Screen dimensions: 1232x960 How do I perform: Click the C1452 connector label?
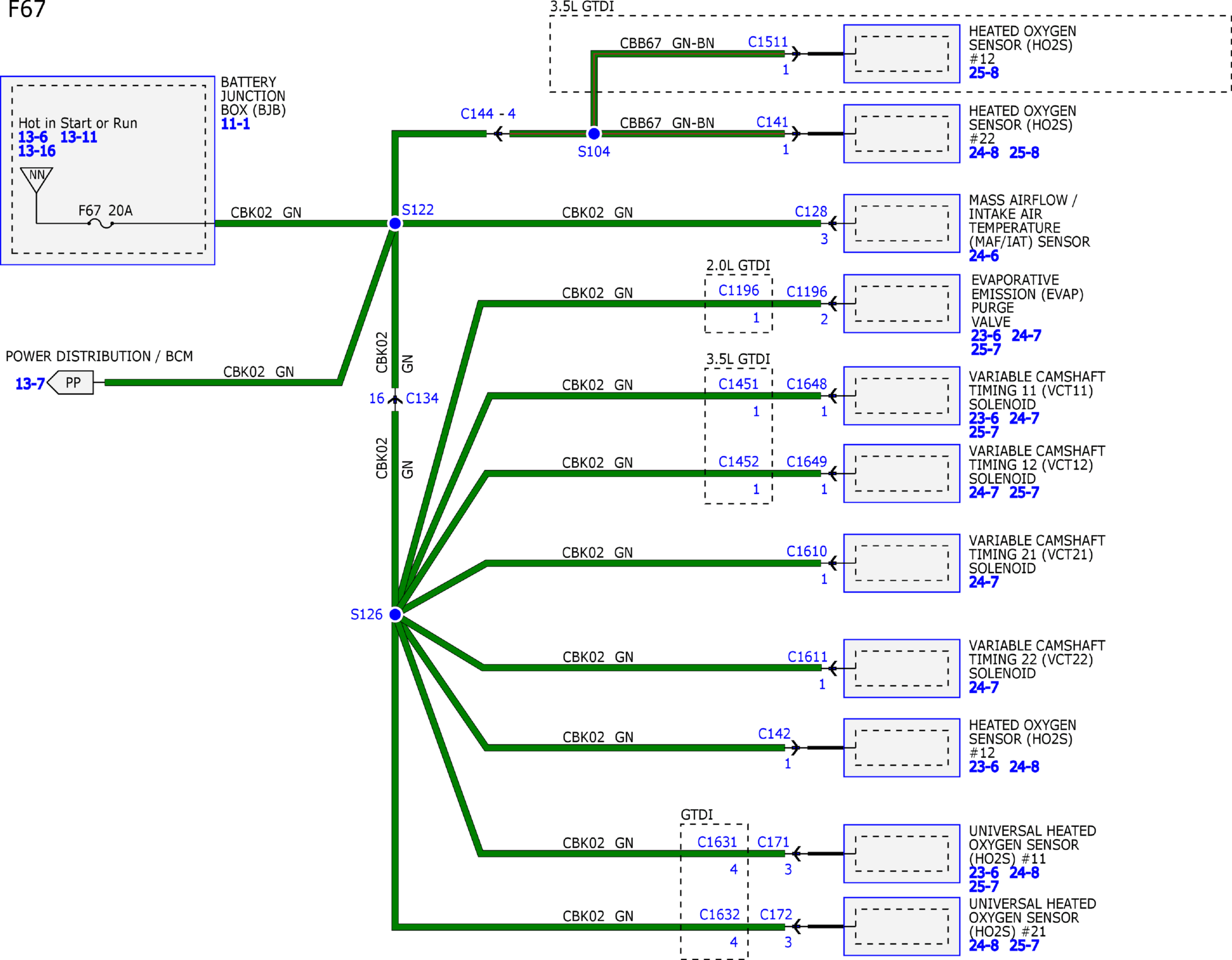pos(739,461)
